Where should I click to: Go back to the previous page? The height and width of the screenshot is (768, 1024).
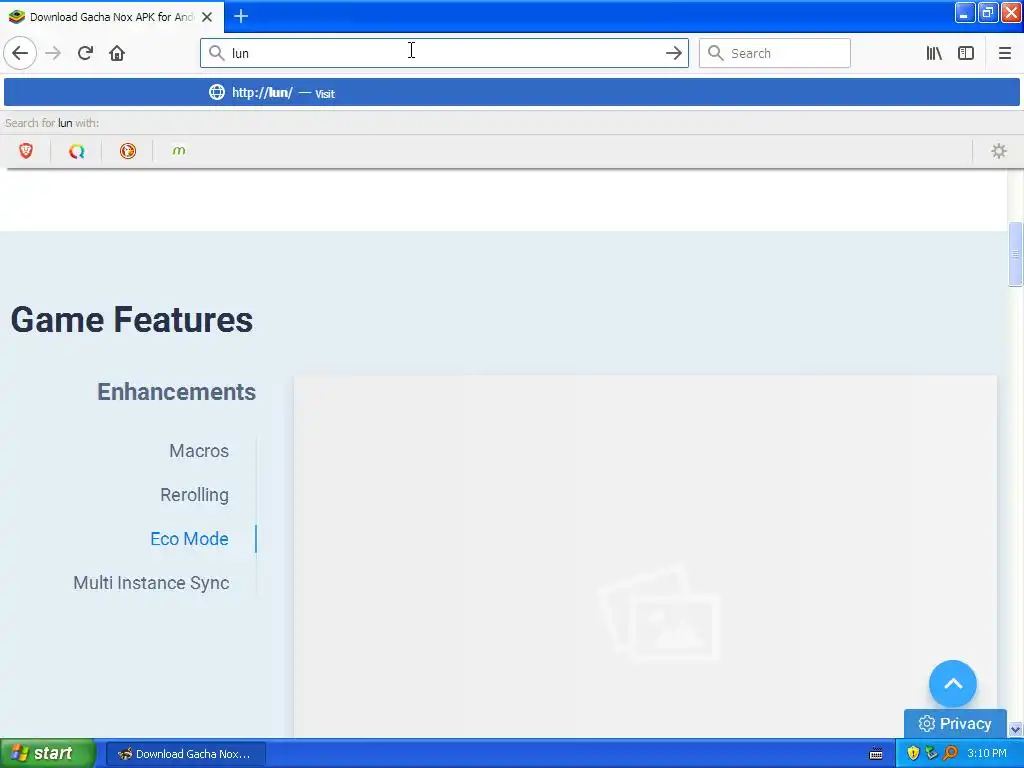pyautogui.click(x=20, y=53)
